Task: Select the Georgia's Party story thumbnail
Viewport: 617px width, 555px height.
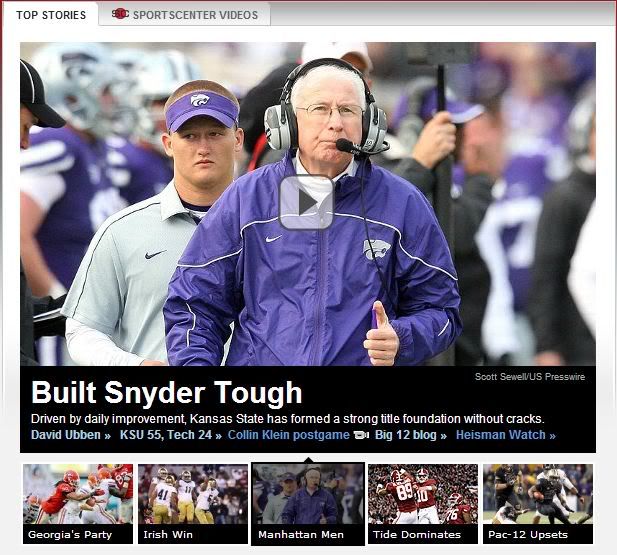Action: [x=78, y=504]
